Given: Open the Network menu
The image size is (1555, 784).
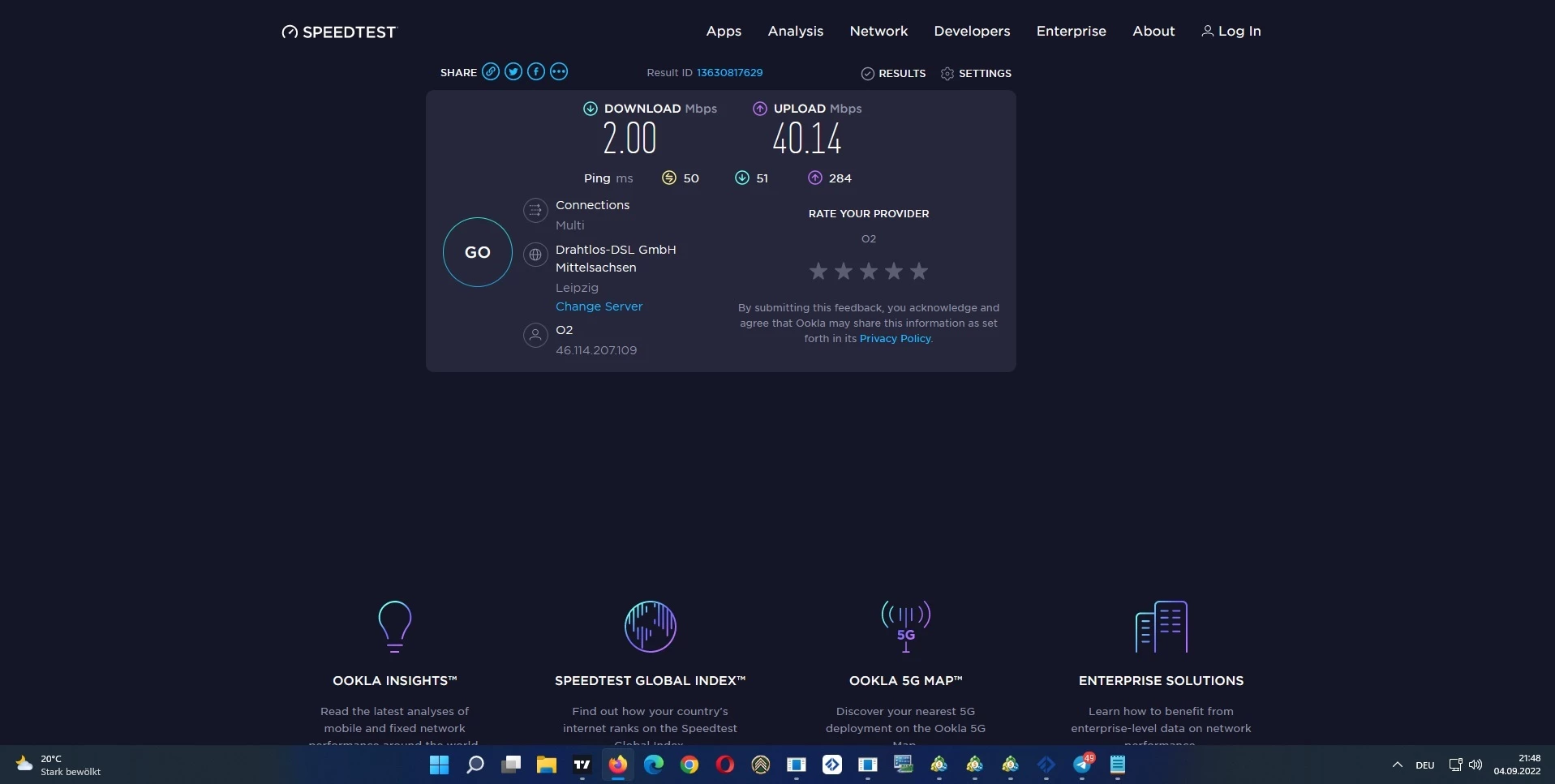Looking at the screenshot, I should pyautogui.click(x=878, y=31).
